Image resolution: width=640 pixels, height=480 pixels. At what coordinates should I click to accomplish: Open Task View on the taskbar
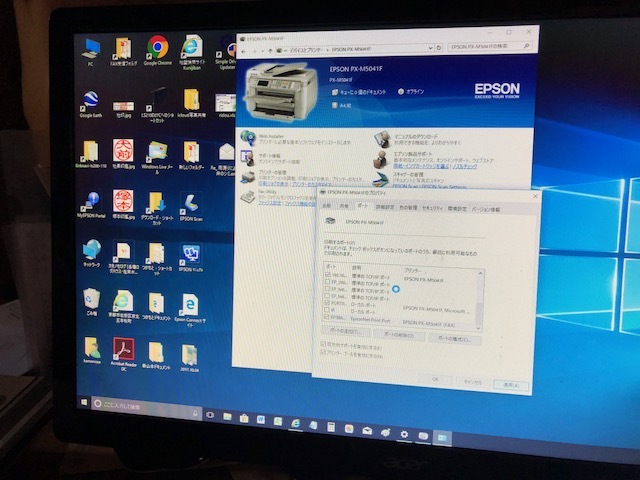[210, 415]
